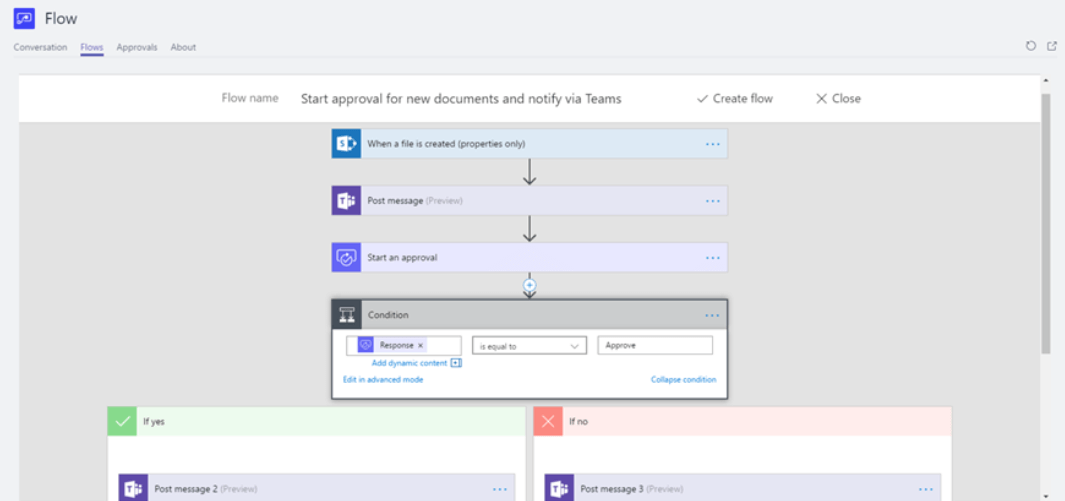This screenshot has width=1065, height=501.
Task: Expand the 'Post message 3' step
Action: coord(742,488)
